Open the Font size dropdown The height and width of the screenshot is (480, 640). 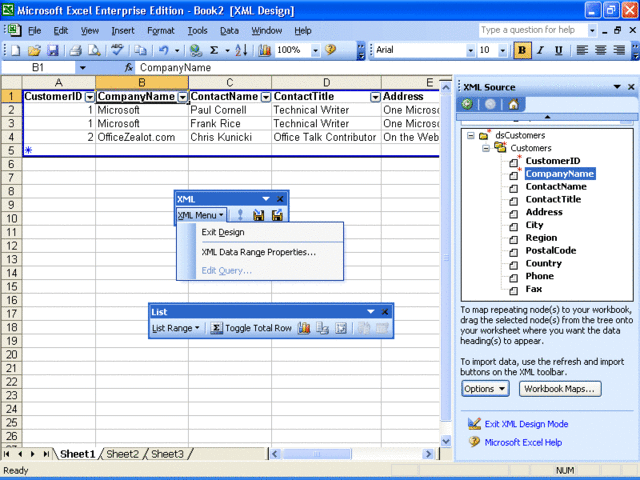coord(502,50)
